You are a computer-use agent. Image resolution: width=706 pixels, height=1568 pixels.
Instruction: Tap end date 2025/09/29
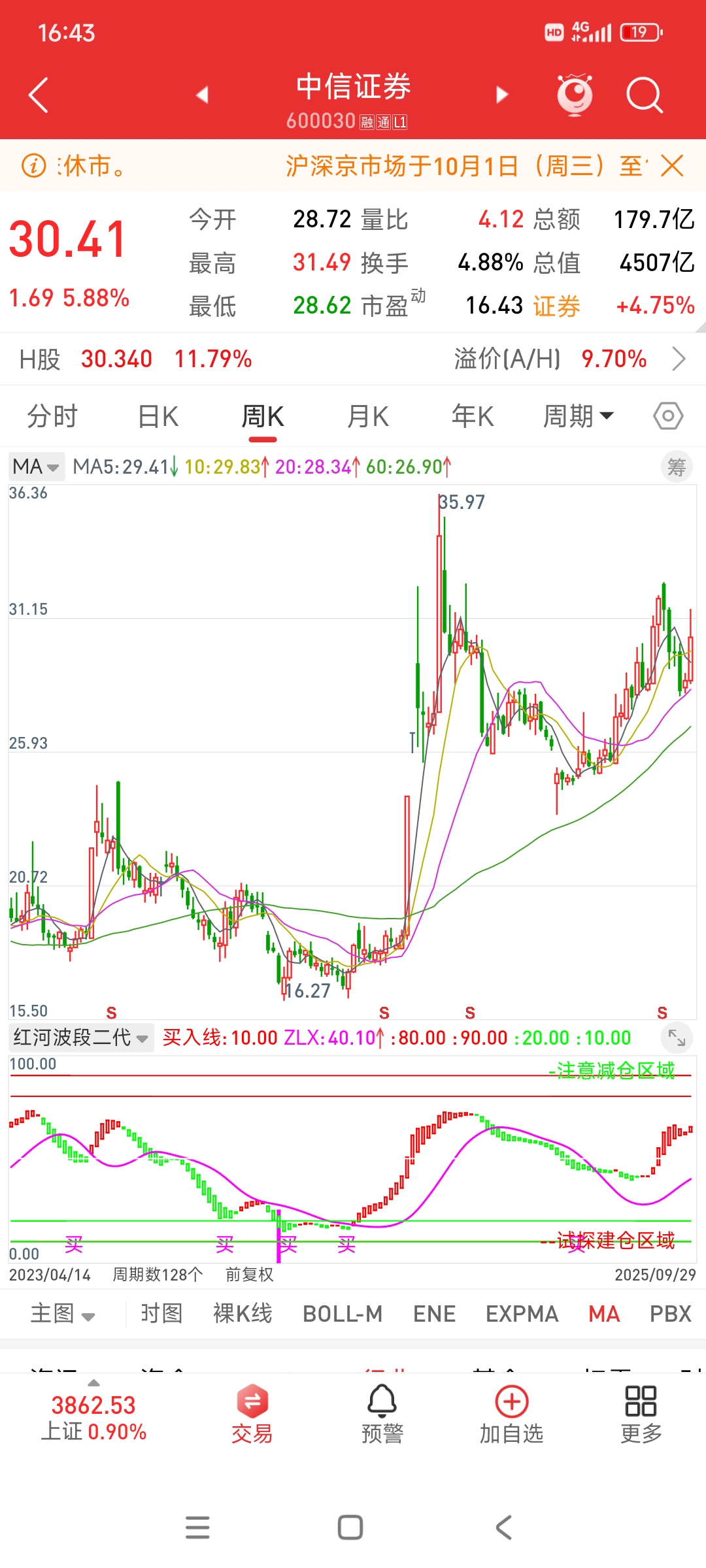pyautogui.click(x=655, y=1275)
